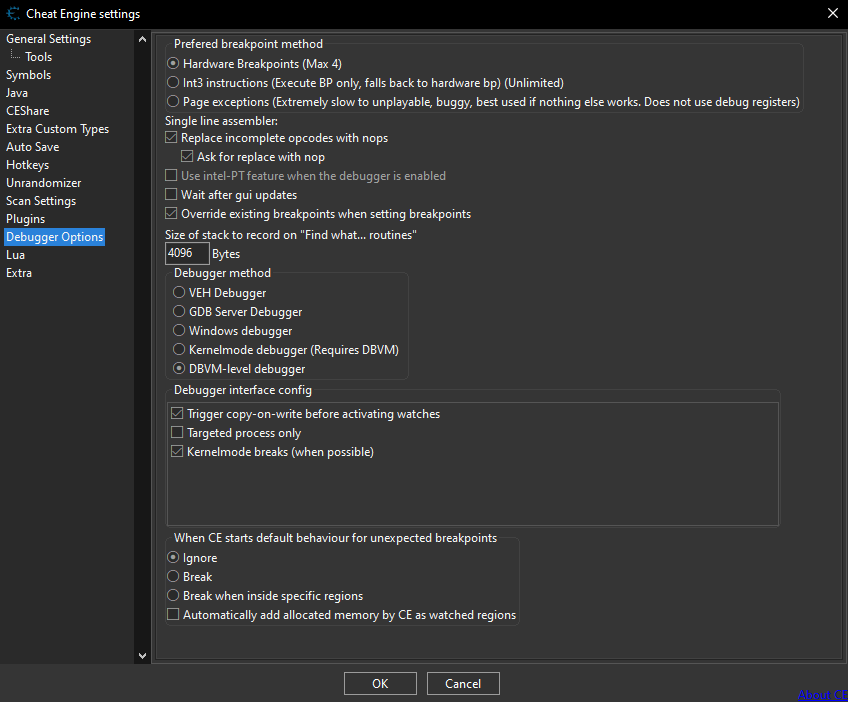
Task: Click the stack size Bytes input field
Action: [x=186, y=254]
